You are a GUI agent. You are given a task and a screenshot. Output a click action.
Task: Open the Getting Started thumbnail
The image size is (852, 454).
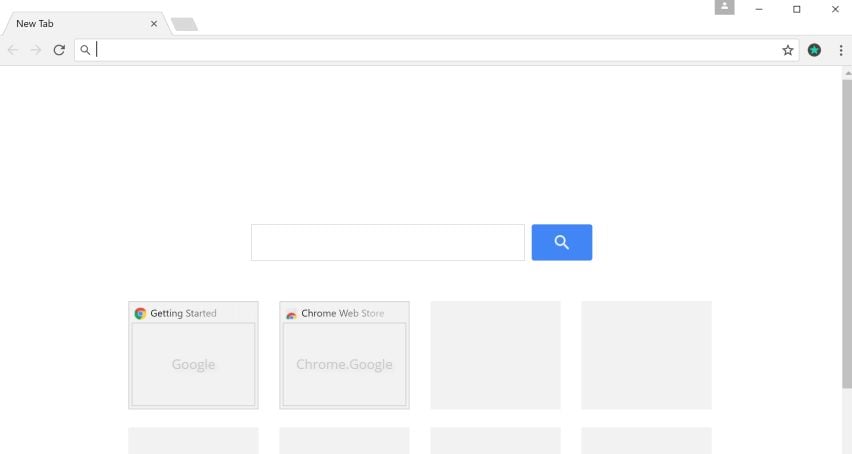tap(193, 364)
